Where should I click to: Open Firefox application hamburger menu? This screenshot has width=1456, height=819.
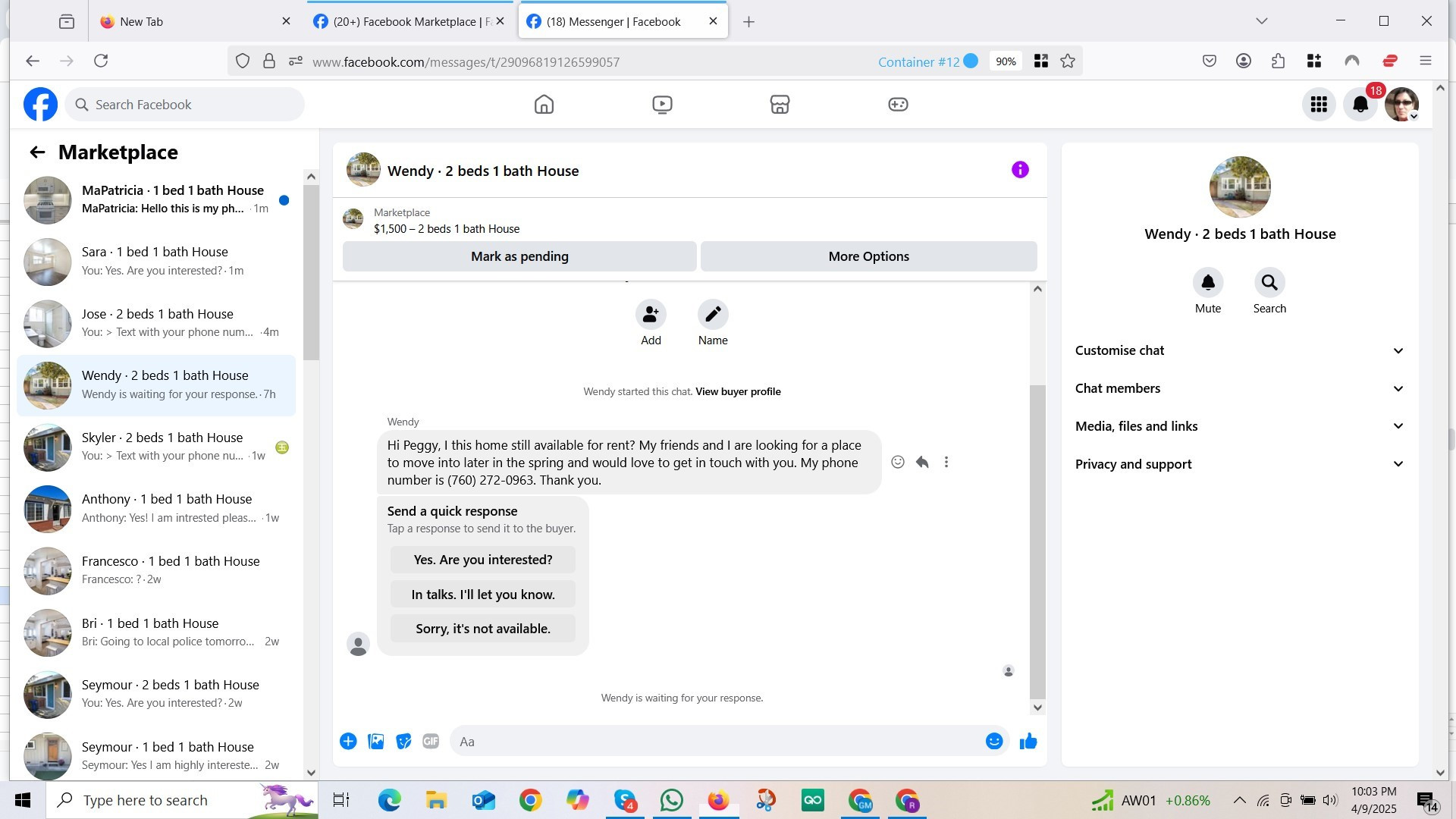1426,61
